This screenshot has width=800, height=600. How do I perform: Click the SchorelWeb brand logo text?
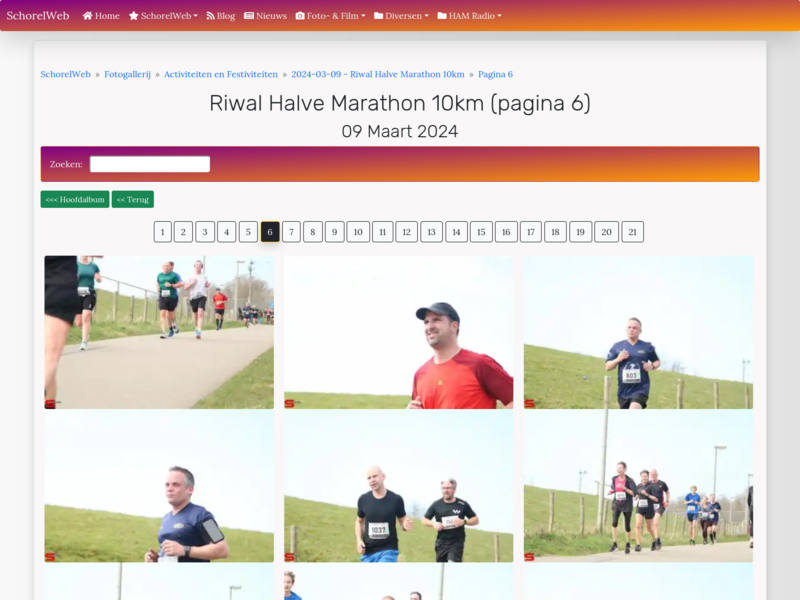38,16
